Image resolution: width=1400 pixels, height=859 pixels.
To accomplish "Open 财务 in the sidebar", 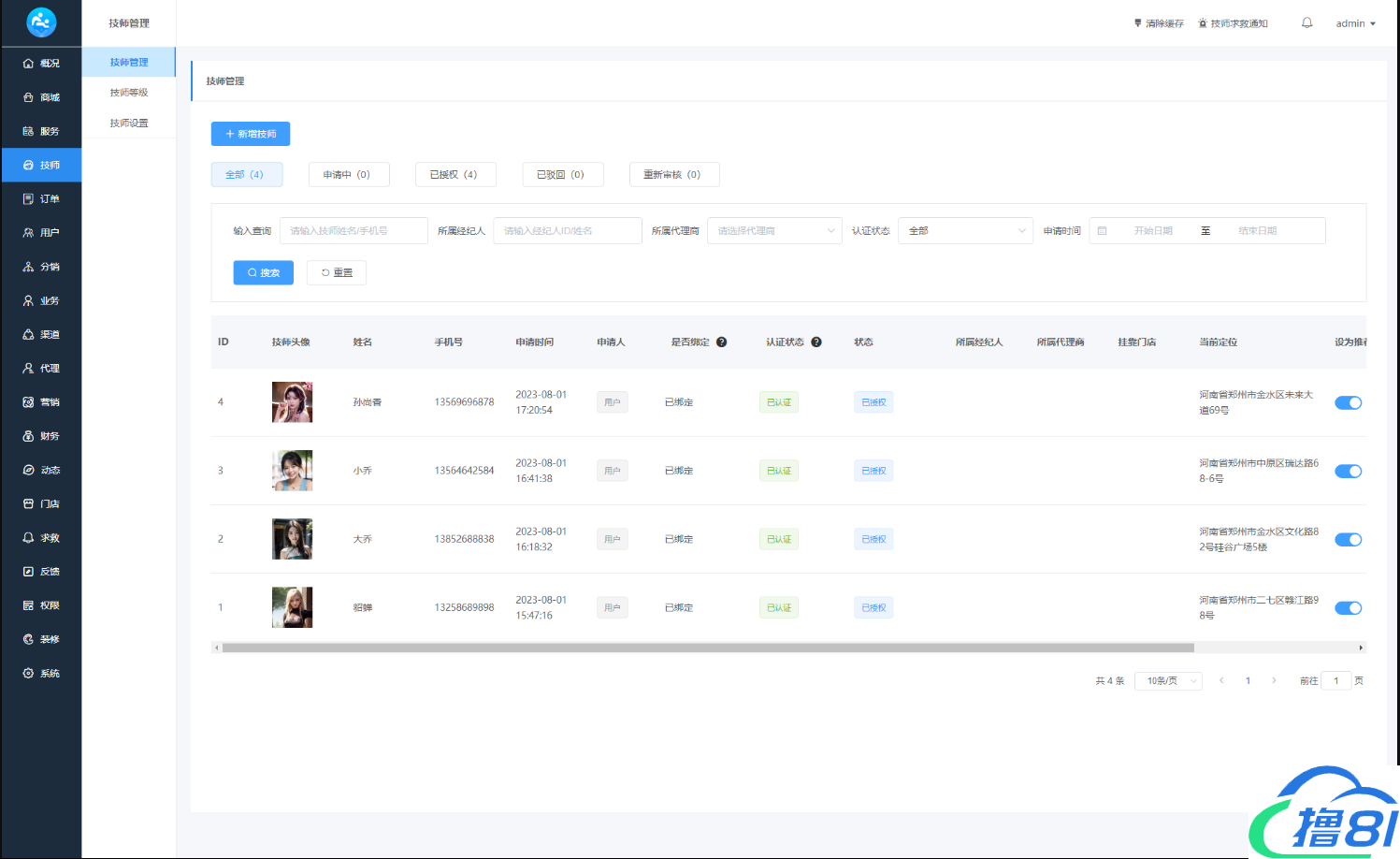I will 42,436.
